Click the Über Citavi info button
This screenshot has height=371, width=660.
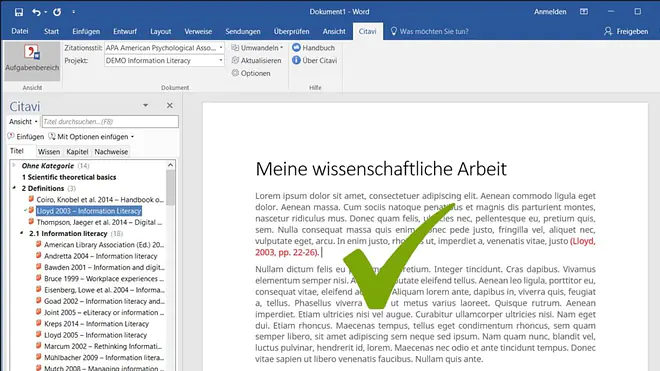point(314,61)
